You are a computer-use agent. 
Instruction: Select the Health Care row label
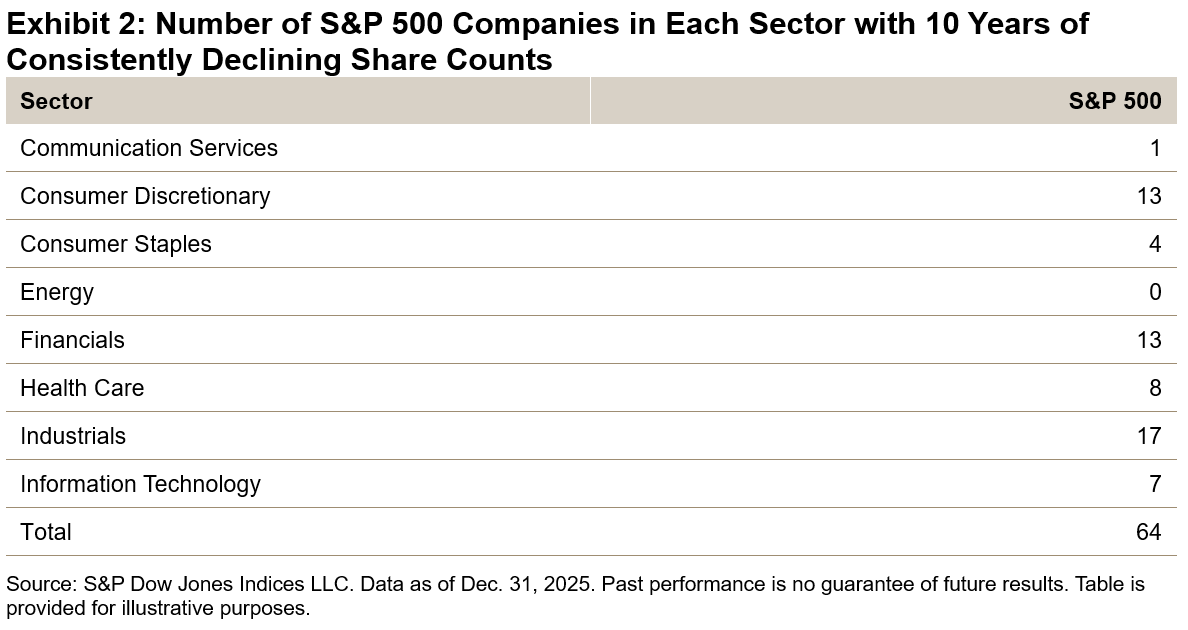click(82, 388)
